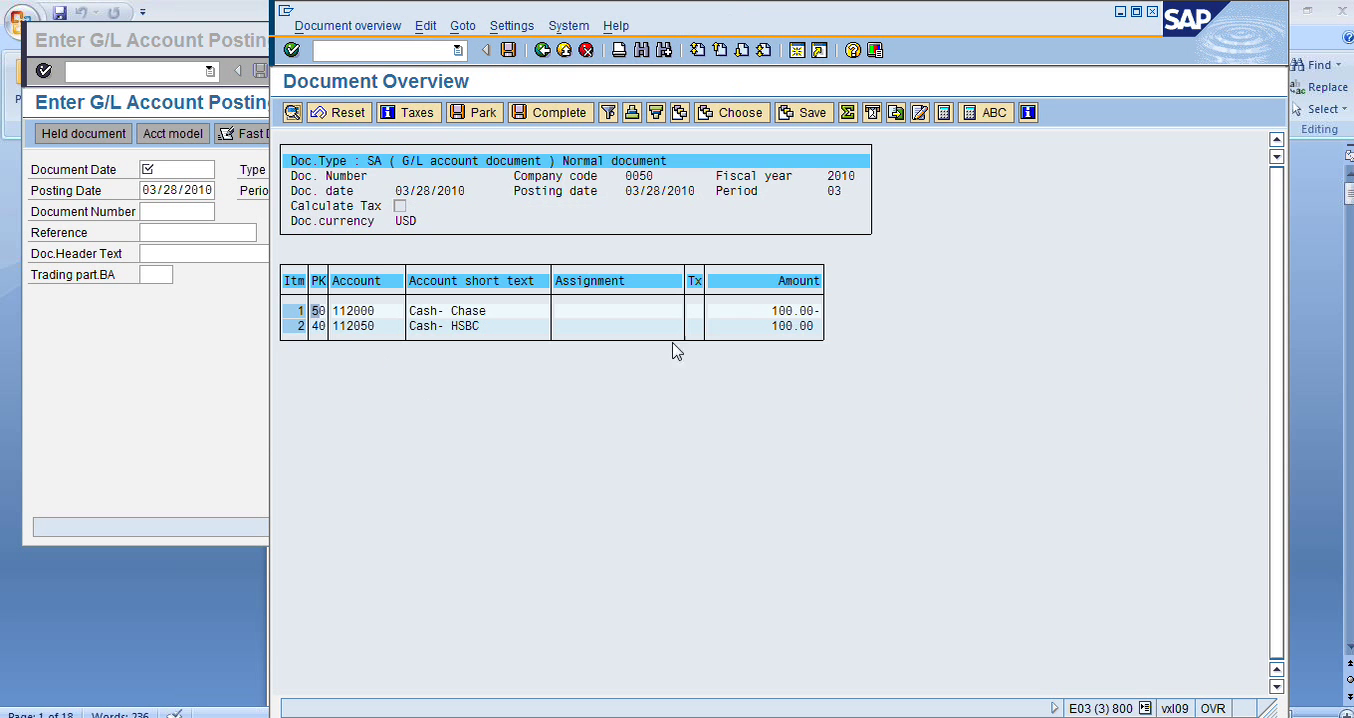Open the Help question-mark icon
Screen dimensions: 1354x718
pos(852,50)
